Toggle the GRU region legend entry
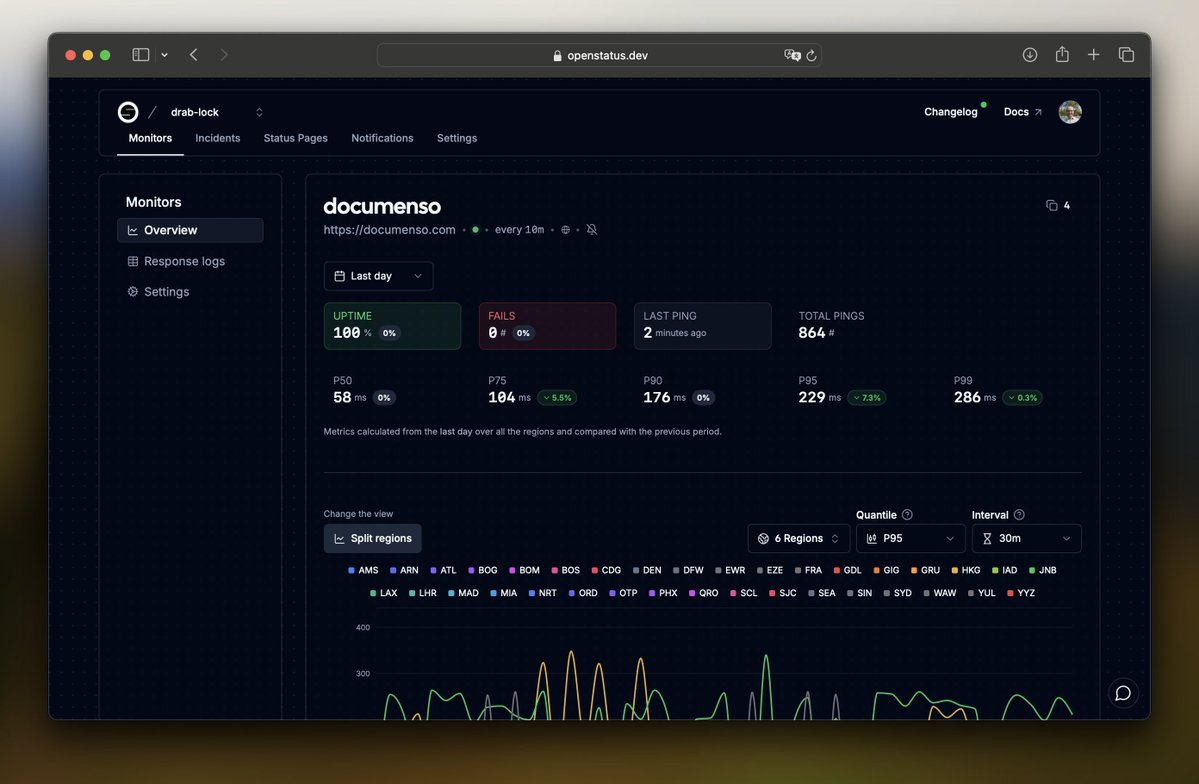The image size is (1199, 784). point(925,570)
